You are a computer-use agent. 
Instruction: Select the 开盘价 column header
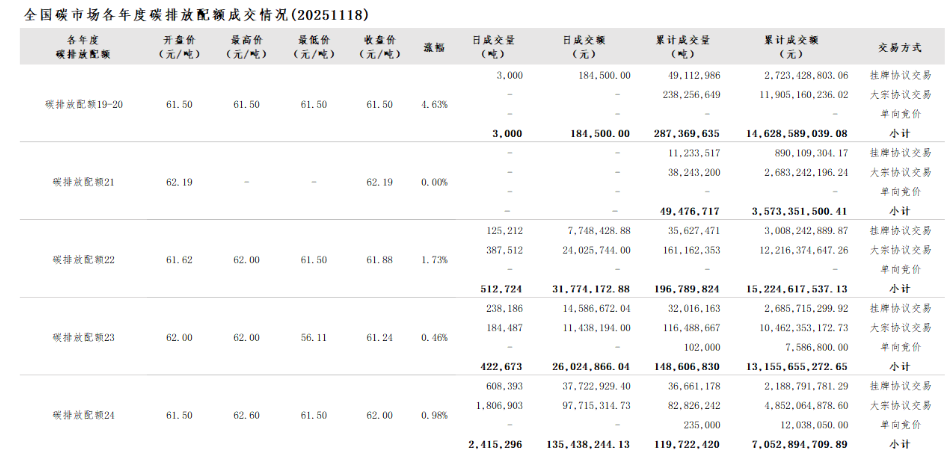click(180, 46)
